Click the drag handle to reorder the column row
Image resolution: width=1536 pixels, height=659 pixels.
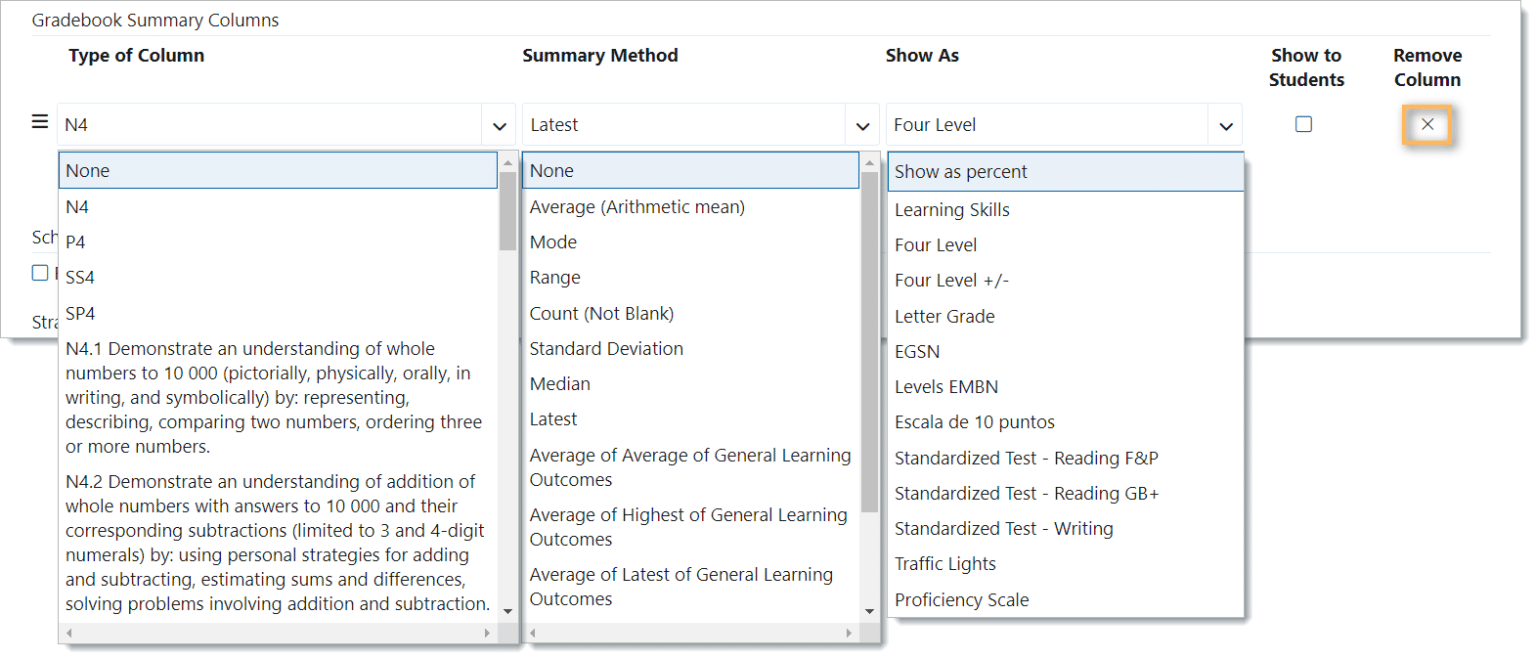point(38,121)
